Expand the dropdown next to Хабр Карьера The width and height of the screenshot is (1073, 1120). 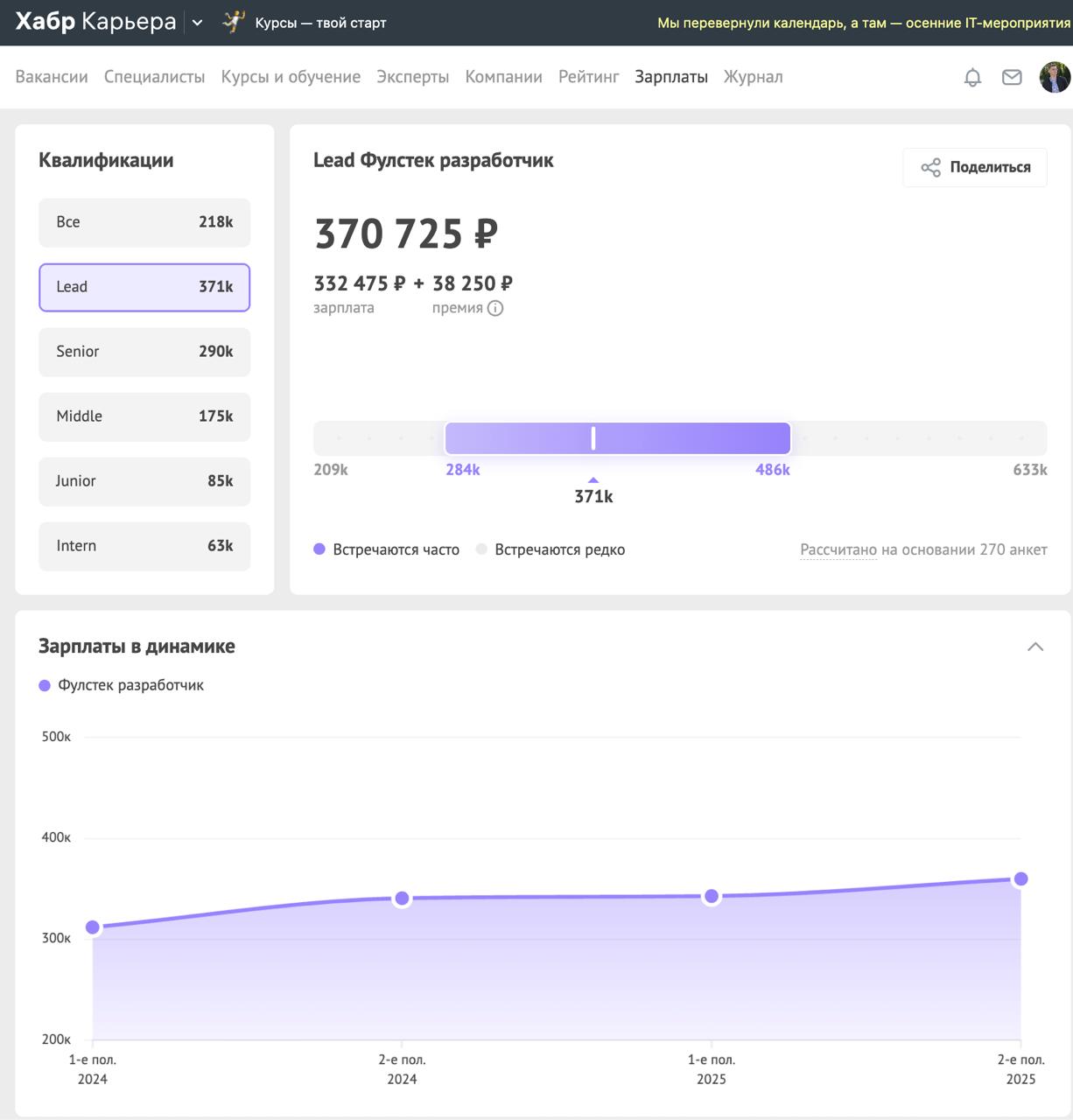198,23
